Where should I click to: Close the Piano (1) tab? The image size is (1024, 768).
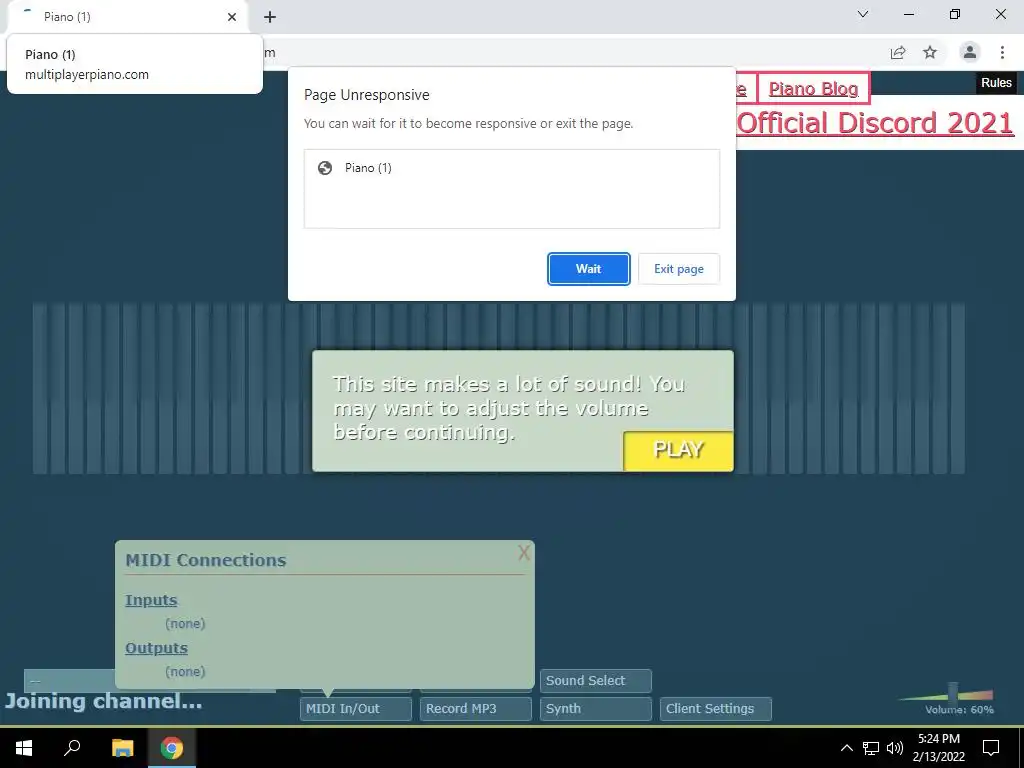(232, 17)
